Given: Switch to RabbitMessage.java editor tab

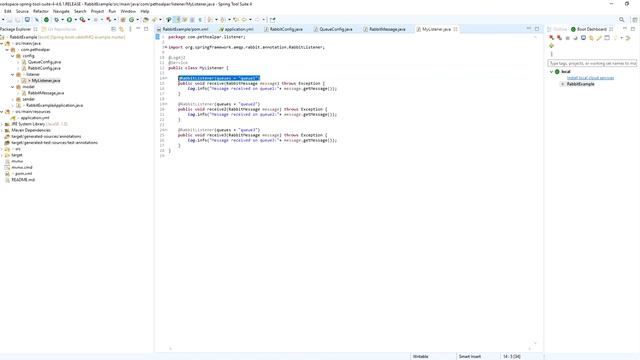Looking at the screenshot, I should [x=384, y=29].
